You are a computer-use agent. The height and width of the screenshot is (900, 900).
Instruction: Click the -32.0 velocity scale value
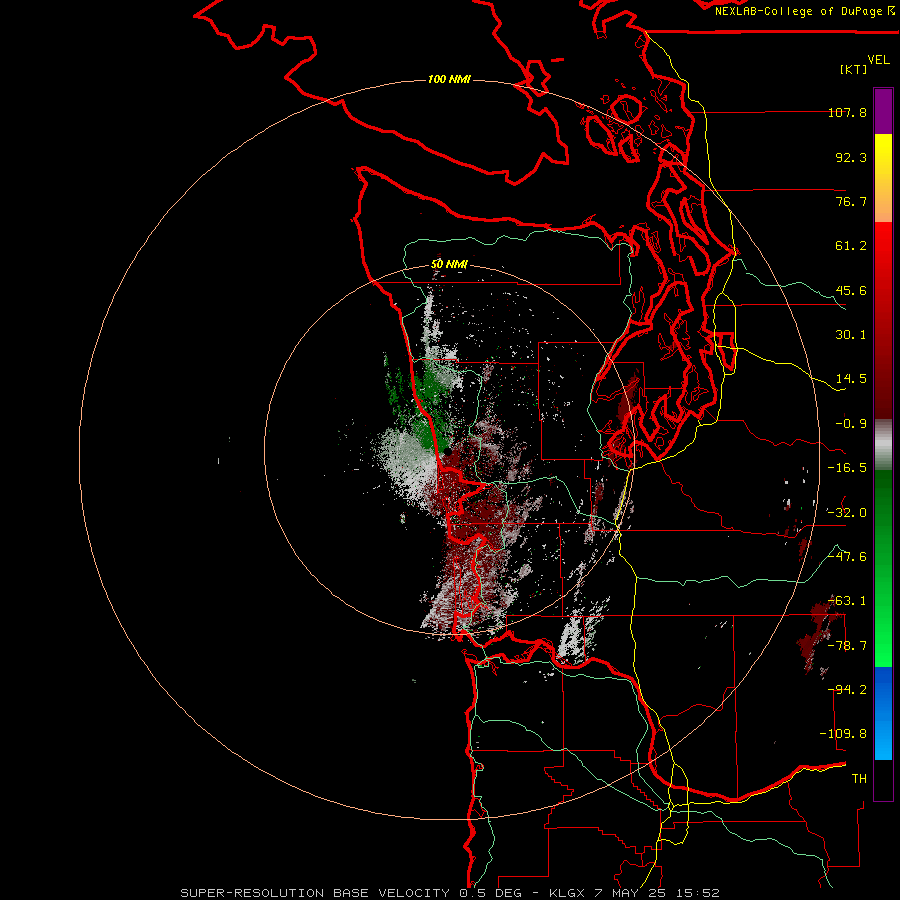coord(847,513)
